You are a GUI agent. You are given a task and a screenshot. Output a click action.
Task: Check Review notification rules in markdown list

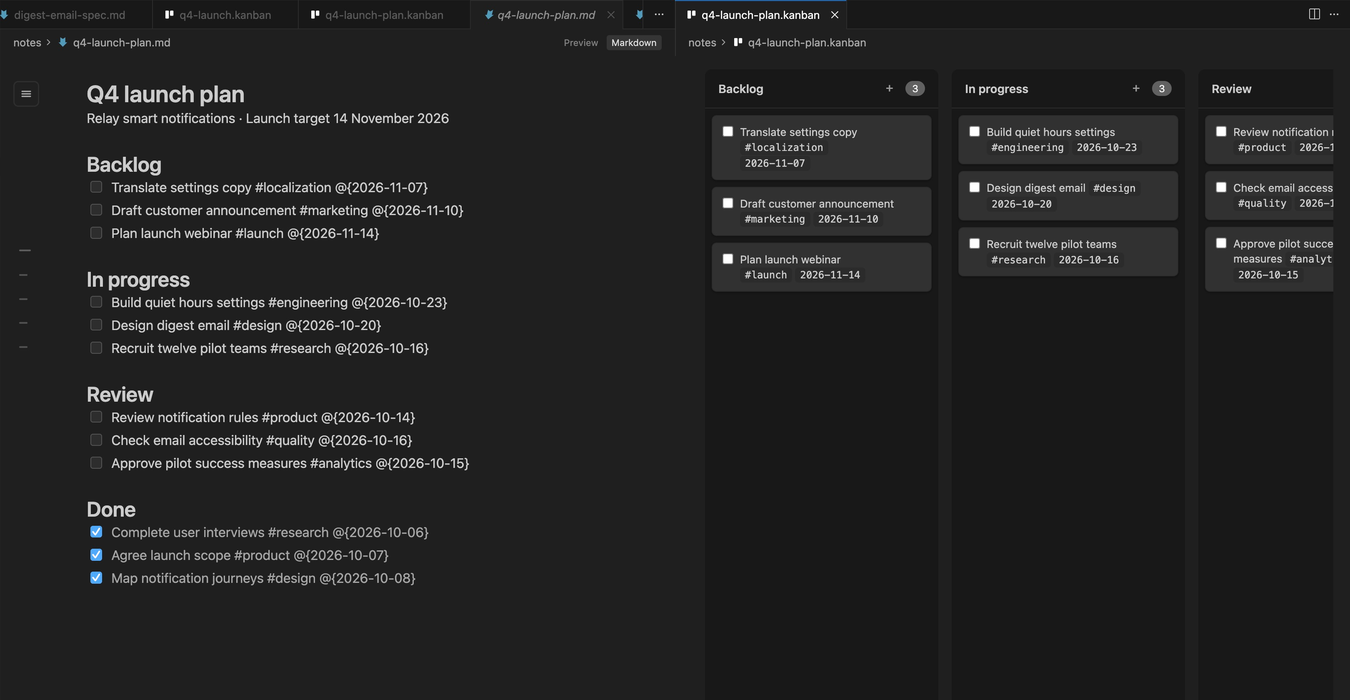(96, 417)
